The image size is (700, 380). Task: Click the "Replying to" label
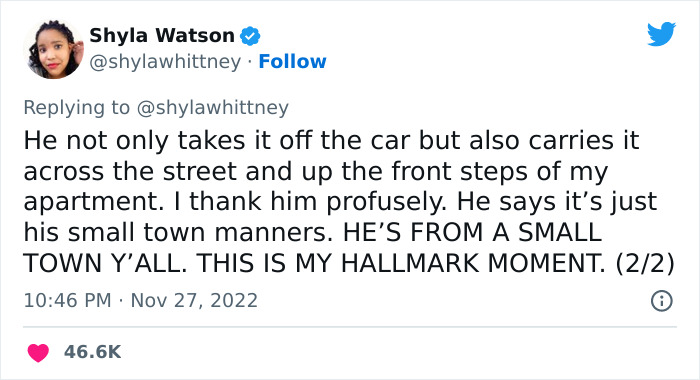[x=76, y=108]
